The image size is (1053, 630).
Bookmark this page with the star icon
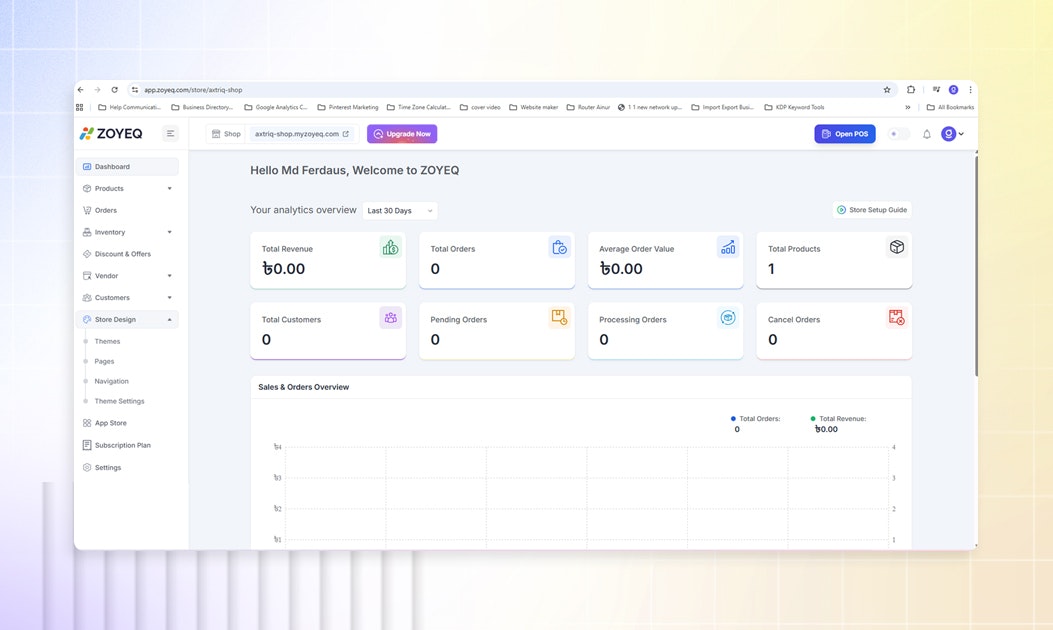tap(887, 90)
